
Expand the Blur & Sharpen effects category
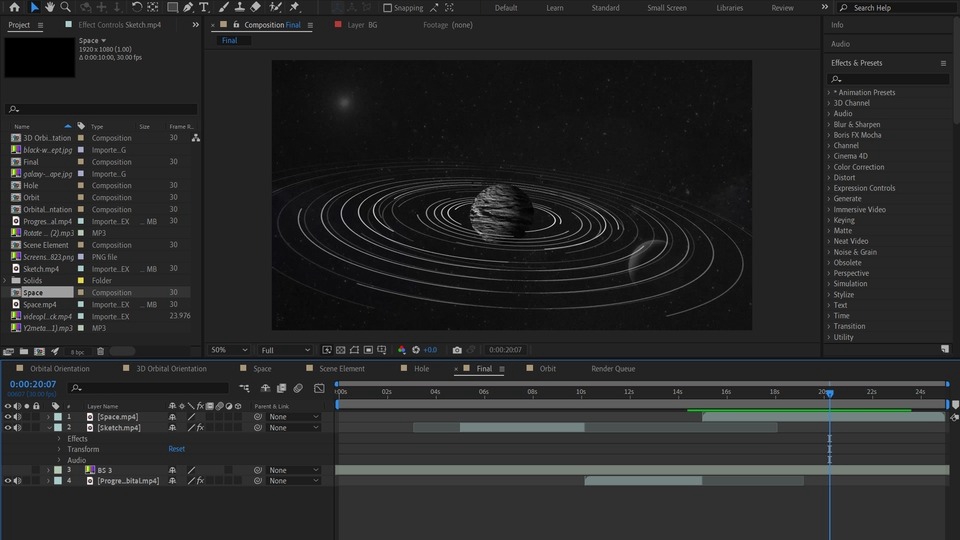point(828,124)
